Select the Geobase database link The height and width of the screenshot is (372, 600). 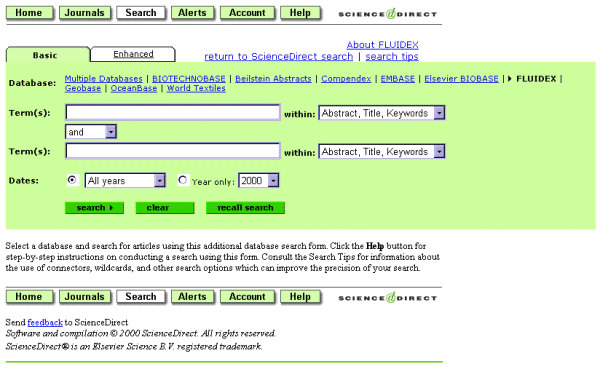click(x=83, y=88)
